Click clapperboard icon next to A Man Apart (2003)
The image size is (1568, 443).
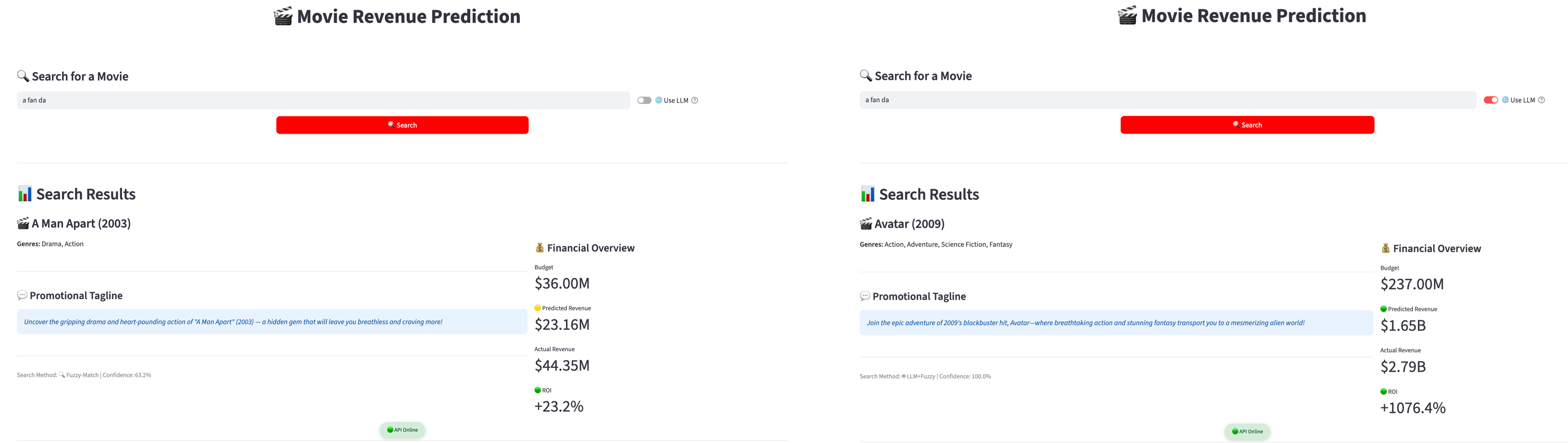[23, 224]
